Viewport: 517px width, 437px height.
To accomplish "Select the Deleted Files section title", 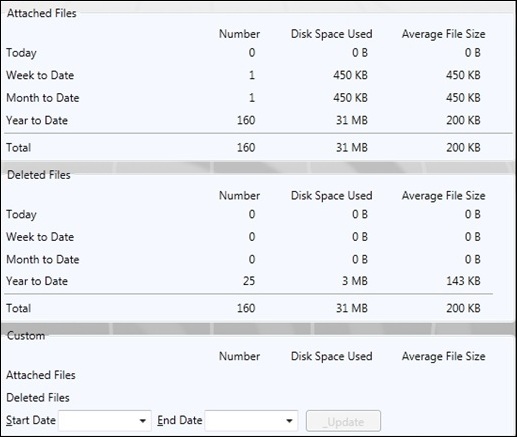I will [x=39, y=175].
